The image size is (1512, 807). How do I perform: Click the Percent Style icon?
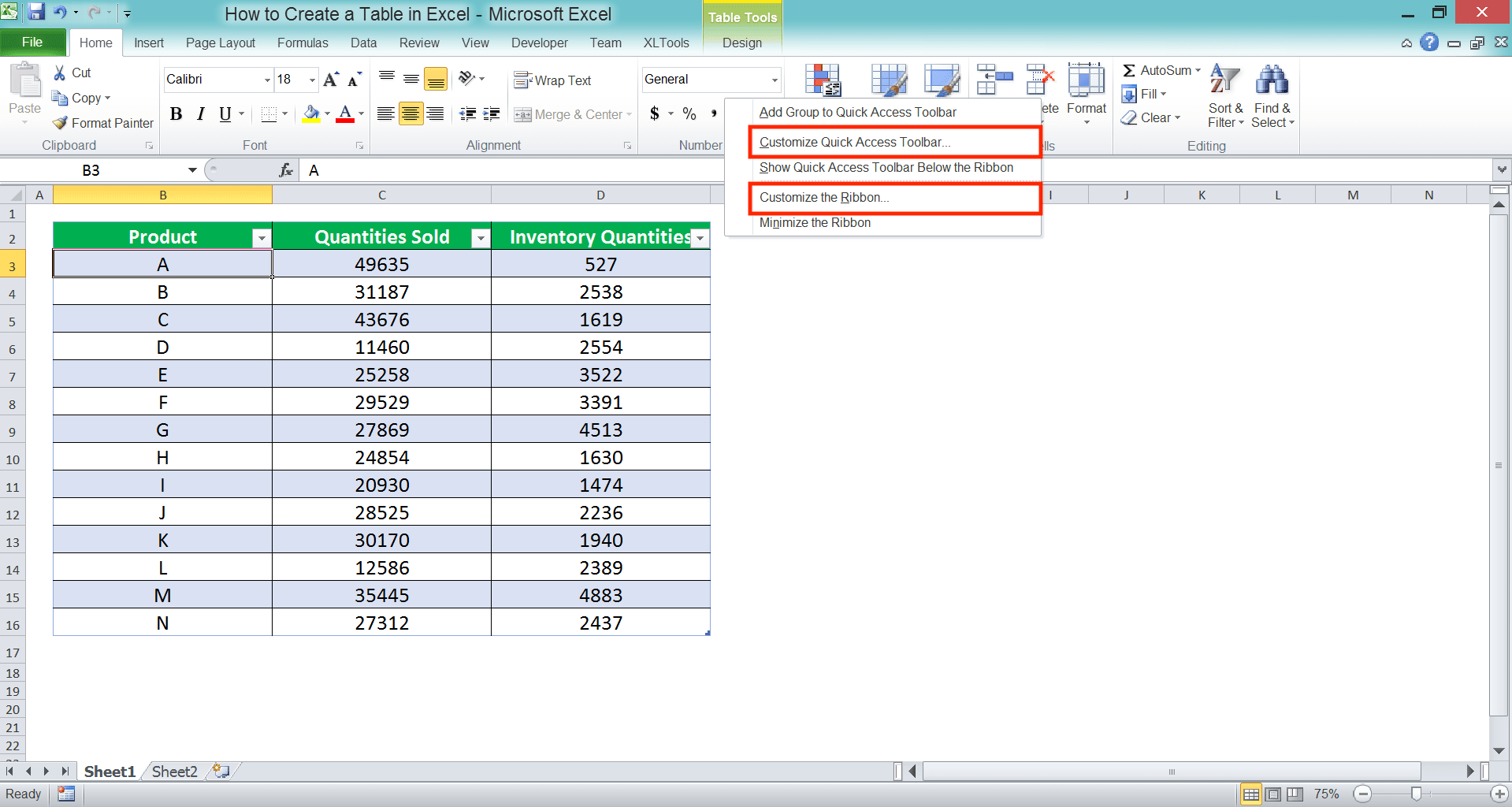689,113
